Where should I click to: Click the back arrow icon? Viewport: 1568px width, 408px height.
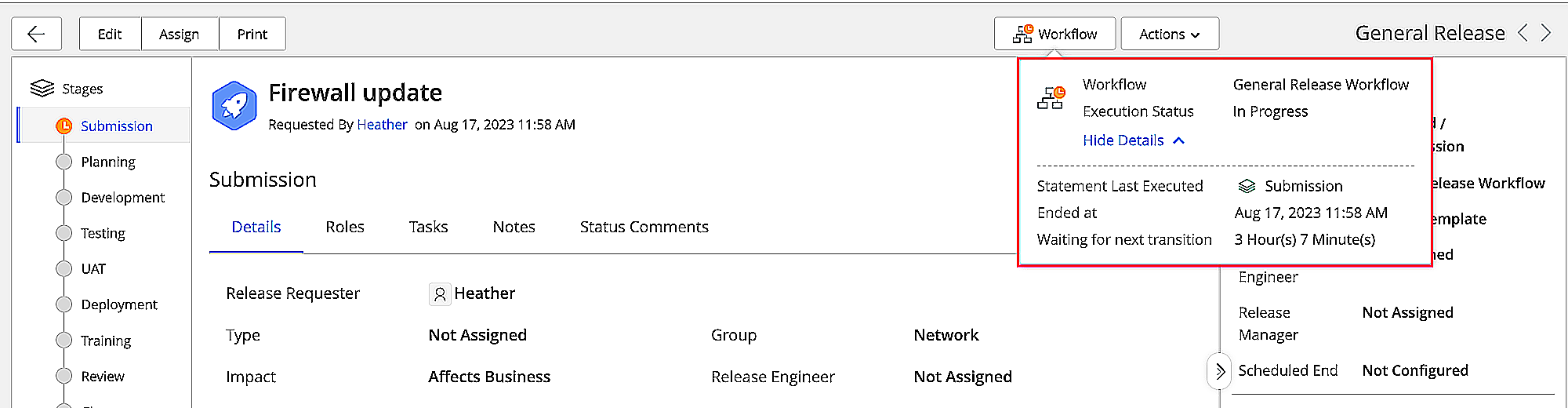click(x=36, y=34)
